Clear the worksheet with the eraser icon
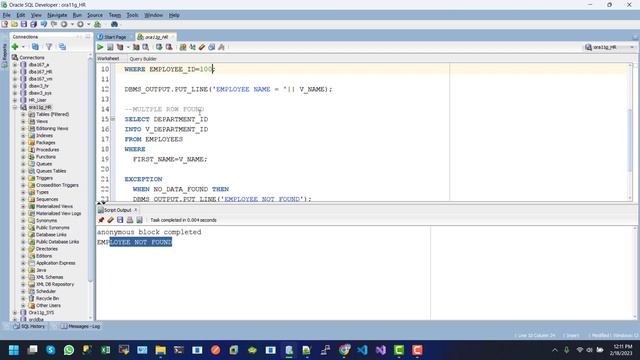This screenshot has width=640, height=360. click(x=202, y=47)
